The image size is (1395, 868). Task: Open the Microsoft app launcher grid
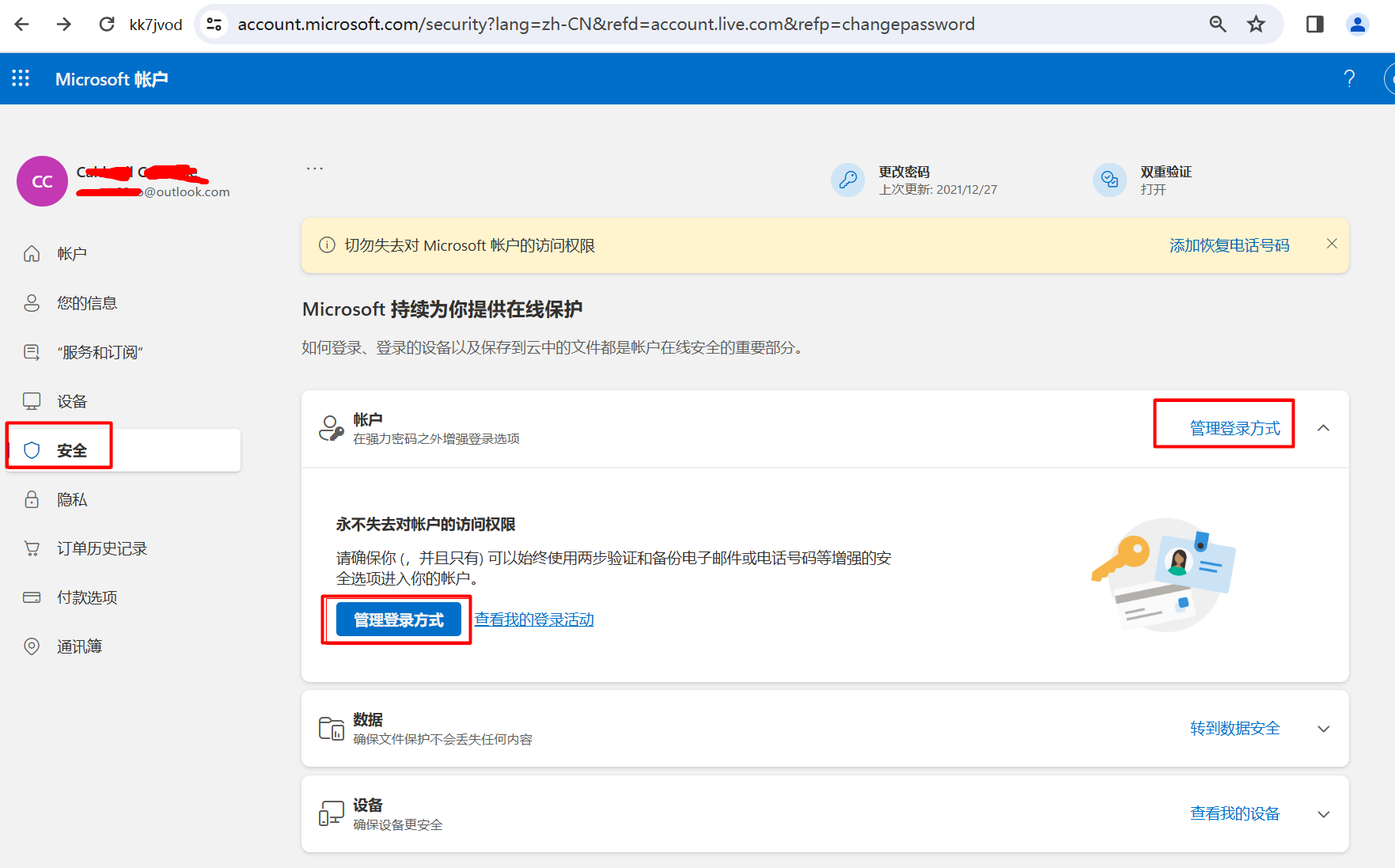(21, 78)
